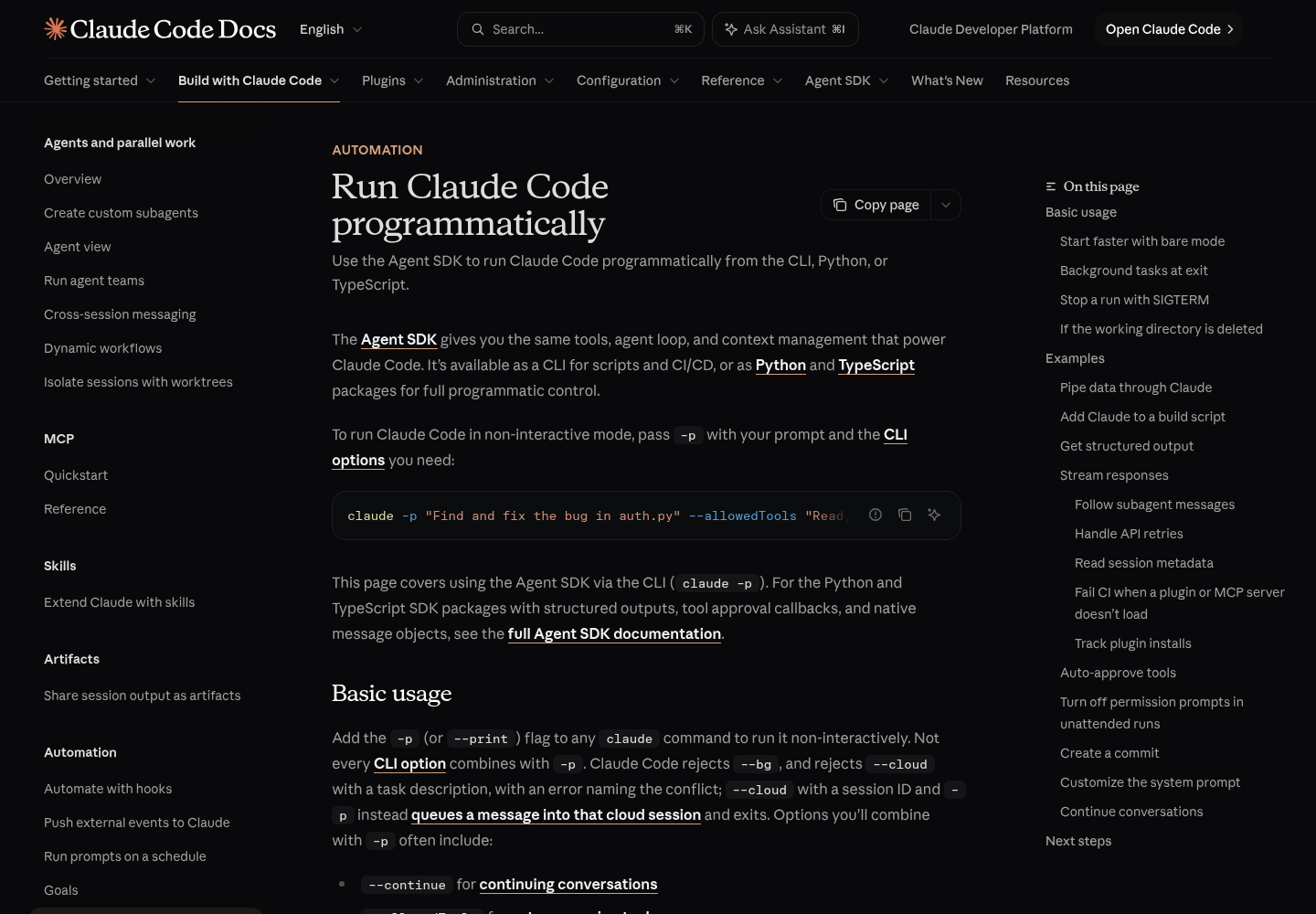Open Automate with hooks sidebar page
The image size is (1316, 914).
pyautogui.click(x=108, y=789)
